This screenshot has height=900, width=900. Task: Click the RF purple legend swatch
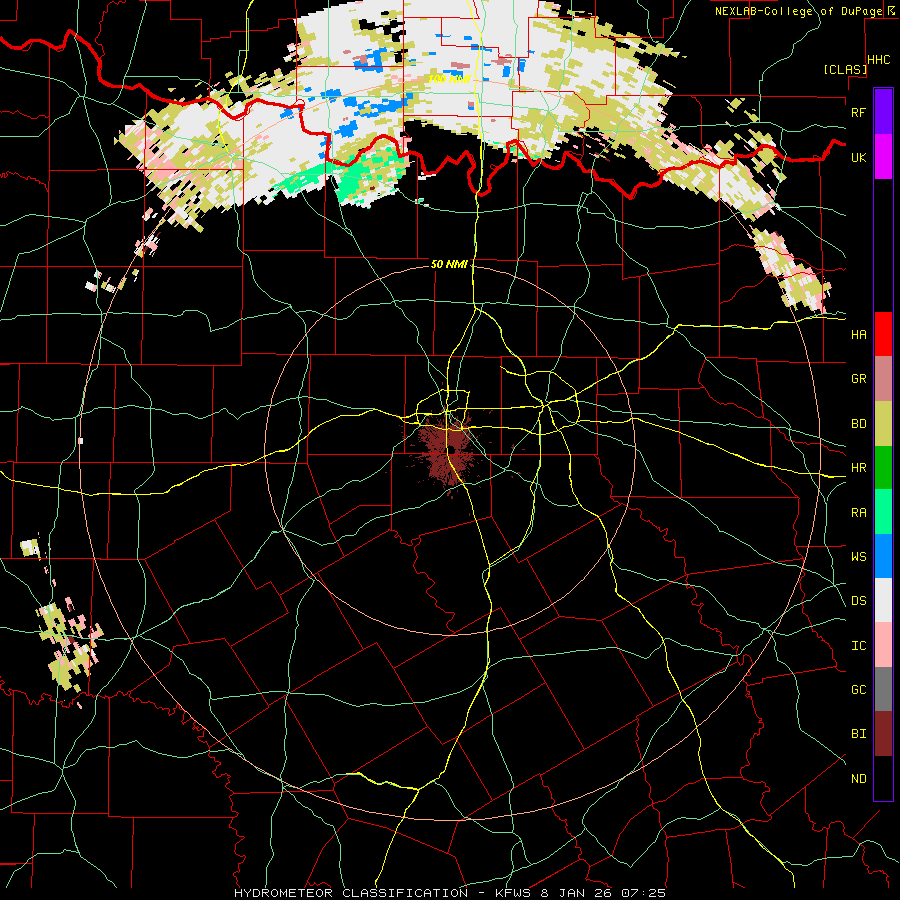point(883,112)
